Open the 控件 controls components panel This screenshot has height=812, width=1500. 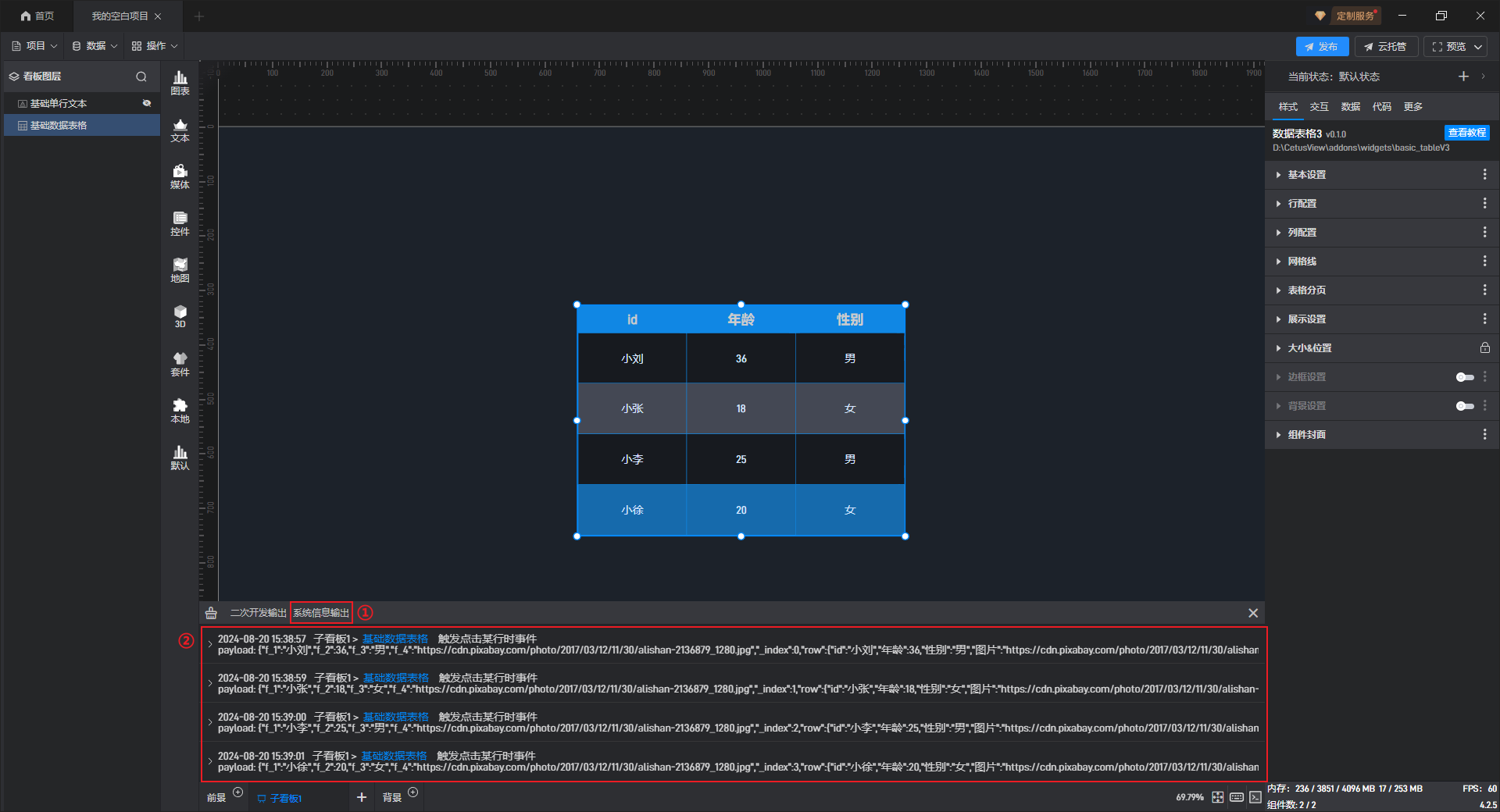tap(180, 223)
